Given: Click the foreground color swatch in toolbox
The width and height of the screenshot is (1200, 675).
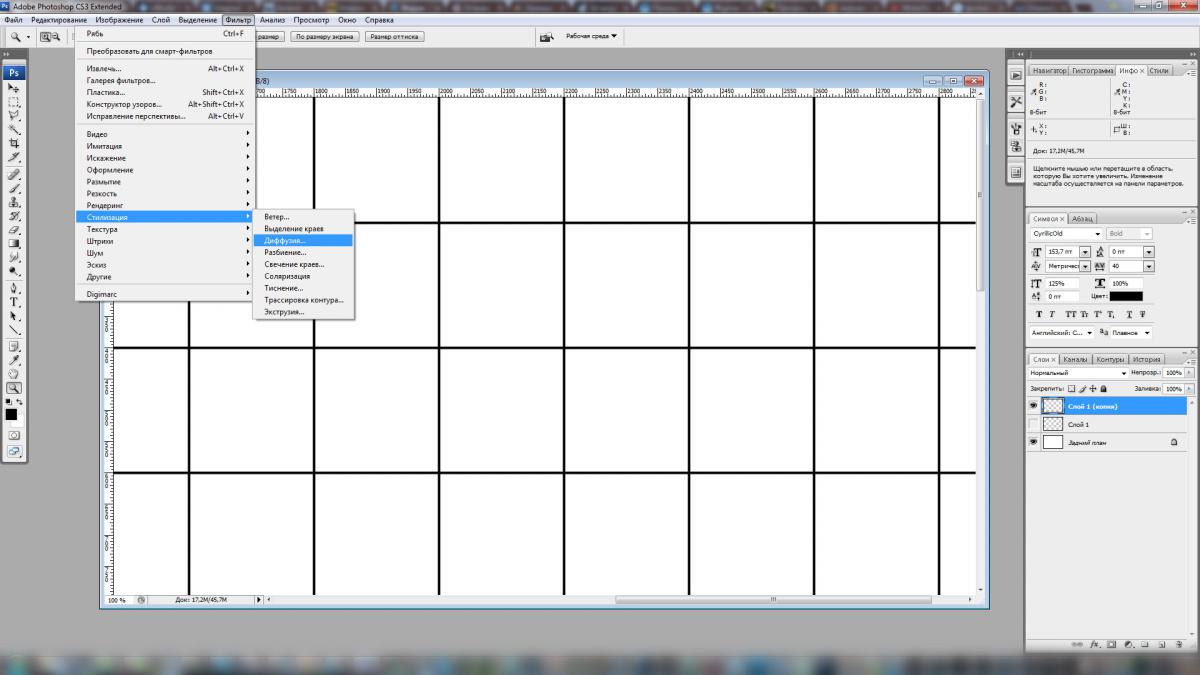Looking at the screenshot, I should point(11,413).
